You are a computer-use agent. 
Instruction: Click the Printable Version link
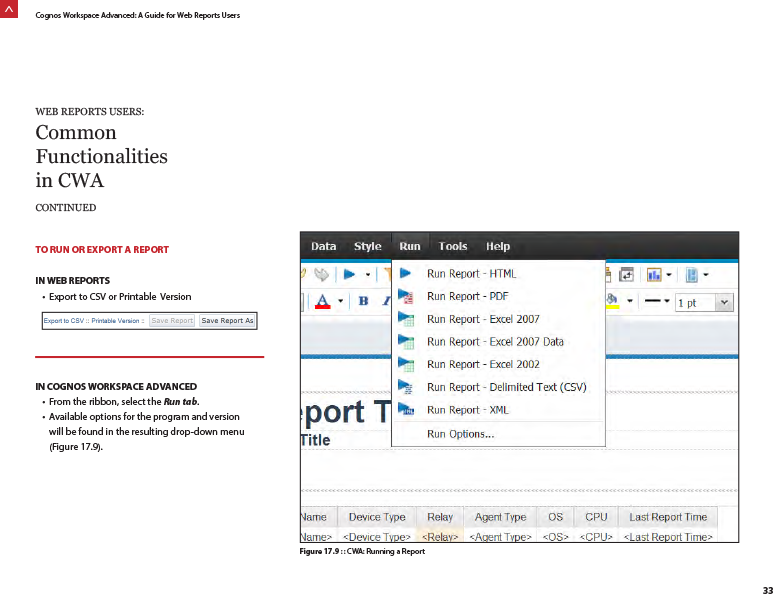point(115,320)
